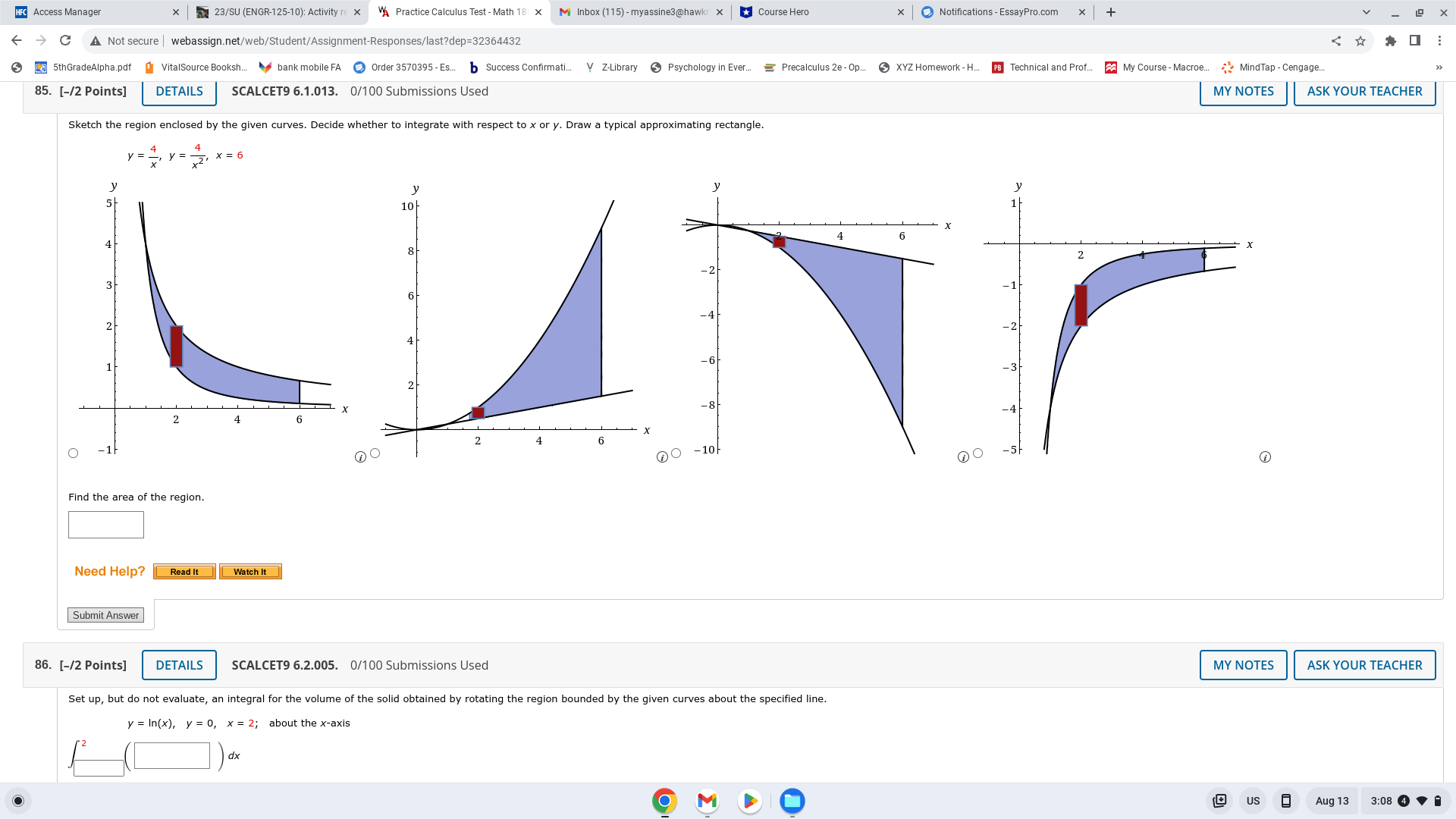Click the share page icon
The width and height of the screenshot is (1456, 819).
1336,41
